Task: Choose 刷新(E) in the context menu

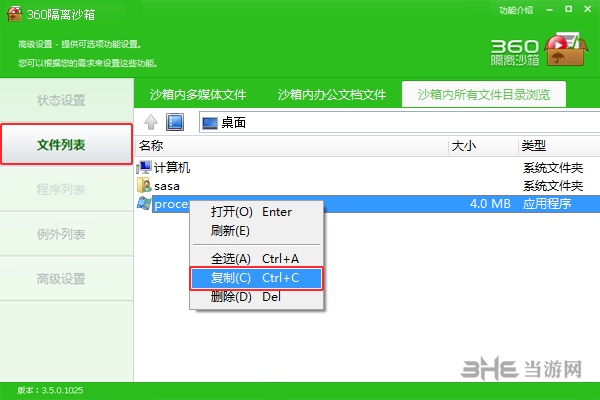Action: (x=256, y=231)
